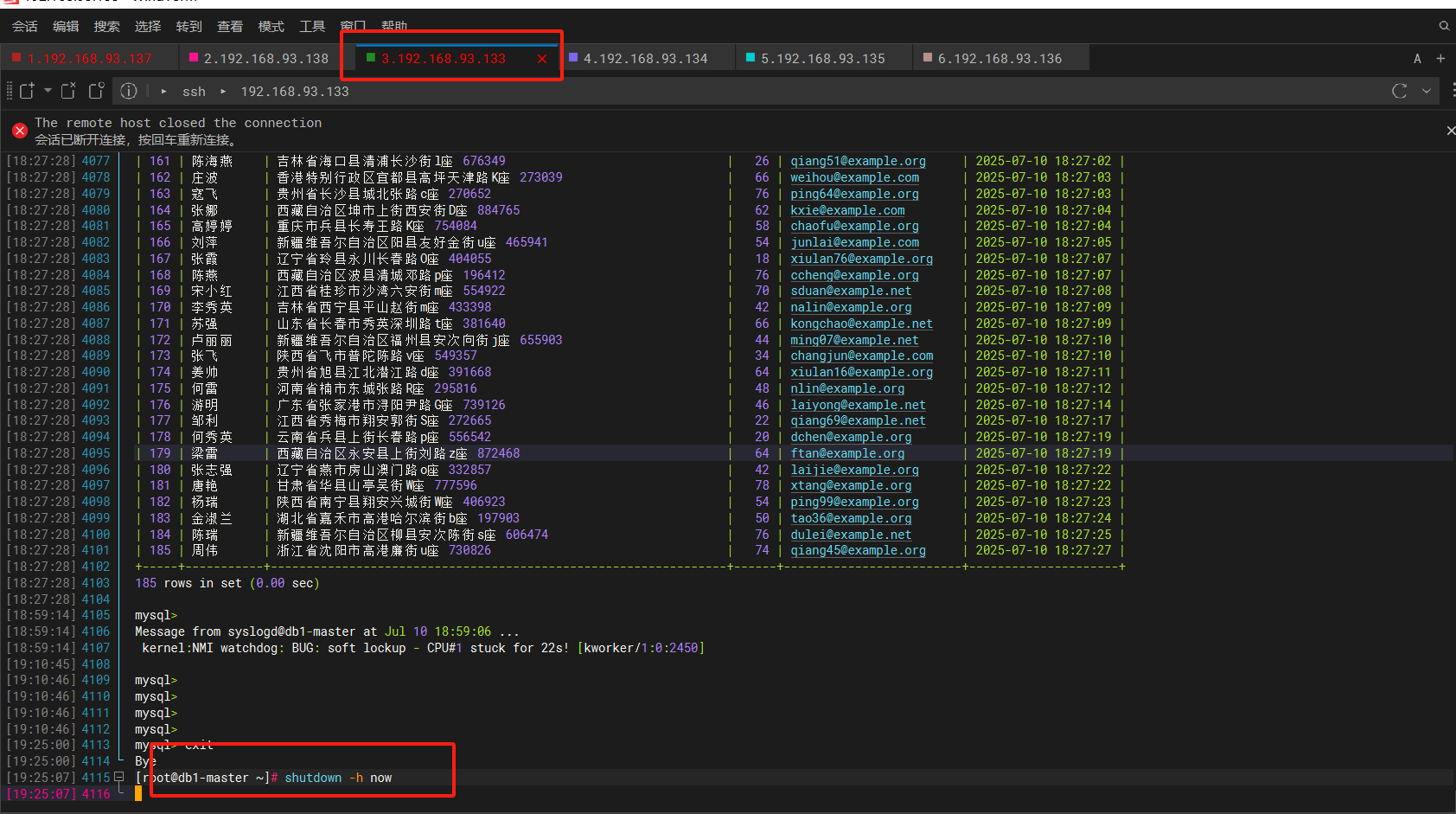Image resolution: width=1456 pixels, height=814 pixels.
Task: Open email link qiang51@example.org
Action: coord(858,161)
